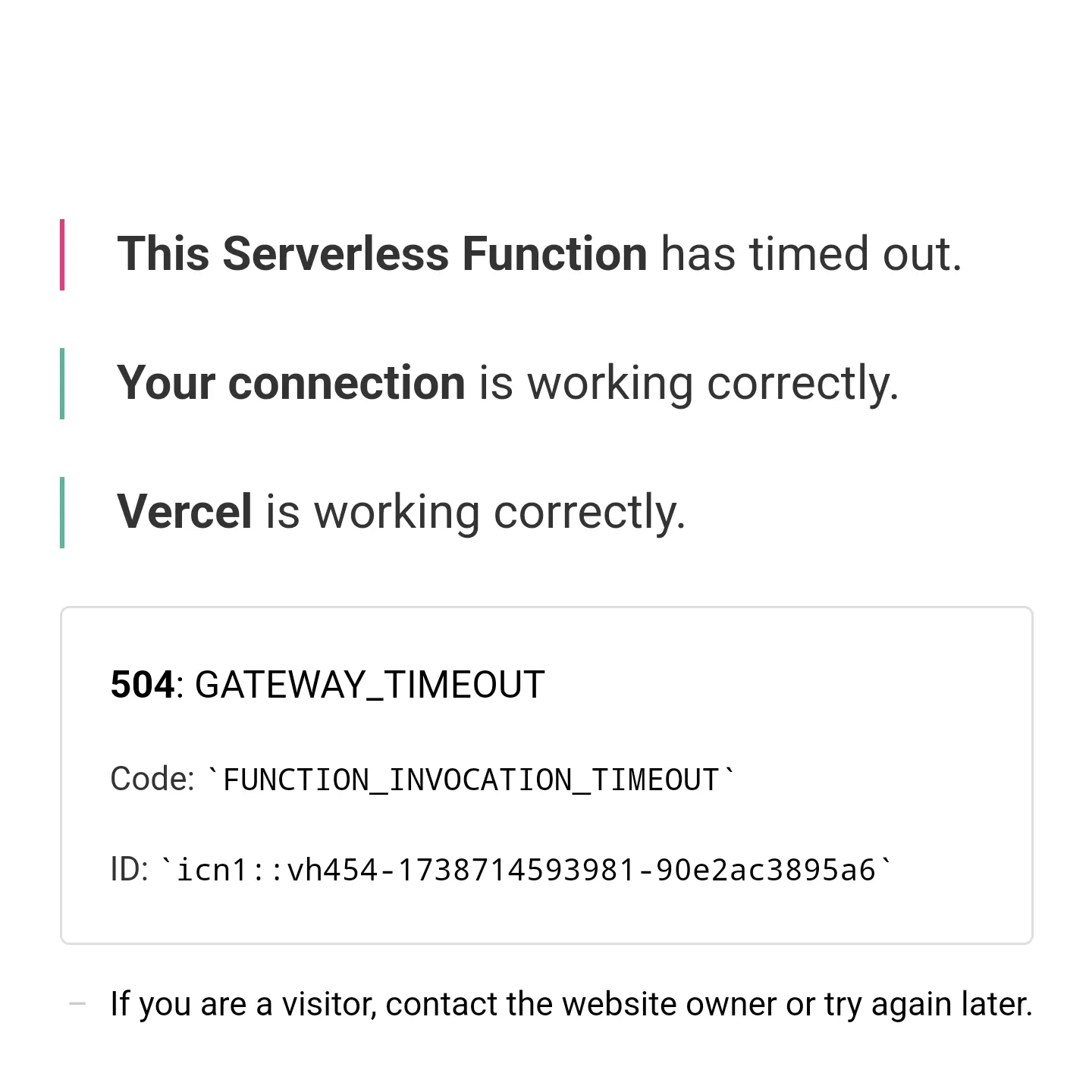Click the bold "This Serverless Function" text
Viewport: 1092px width, 1092px height.
coord(382,253)
